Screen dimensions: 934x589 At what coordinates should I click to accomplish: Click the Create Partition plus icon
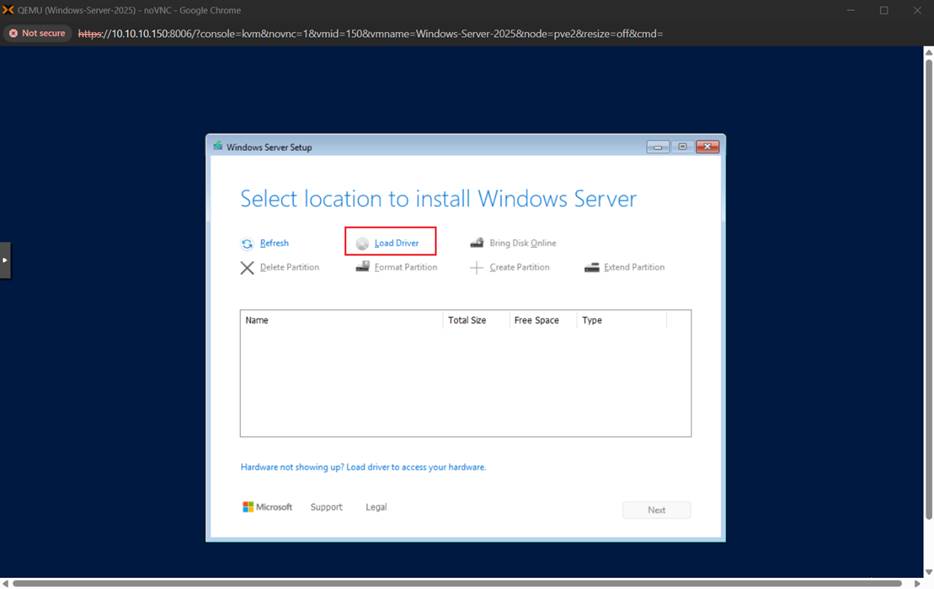(477, 267)
